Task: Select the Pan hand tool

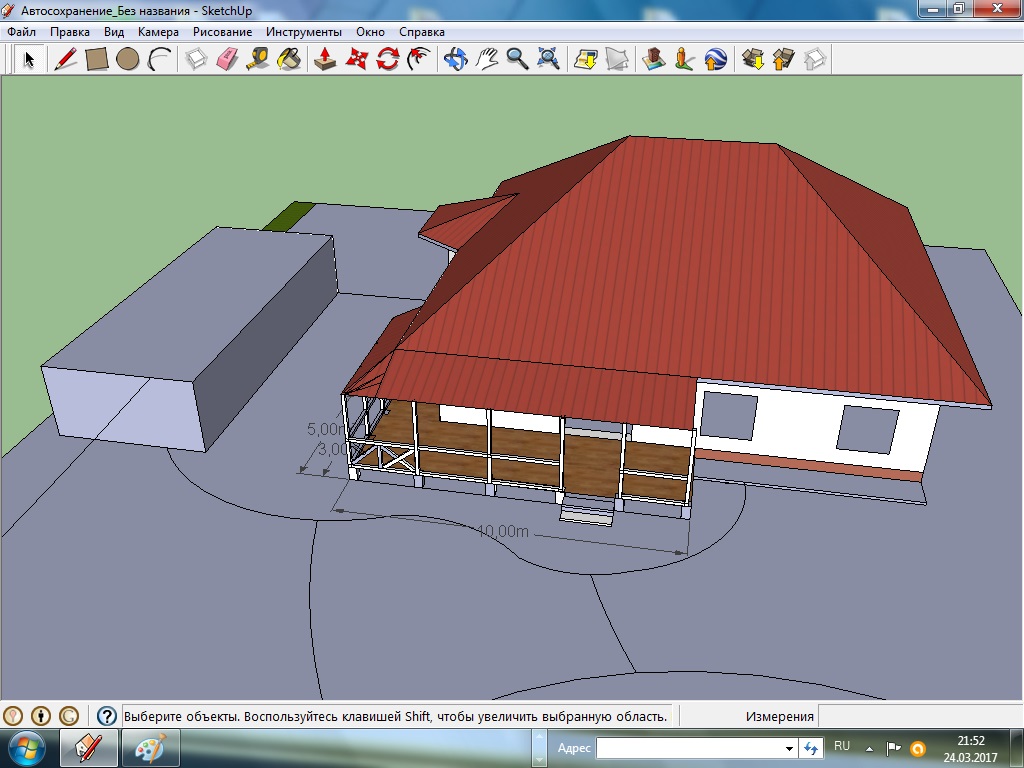Action: click(x=486, y=59)
